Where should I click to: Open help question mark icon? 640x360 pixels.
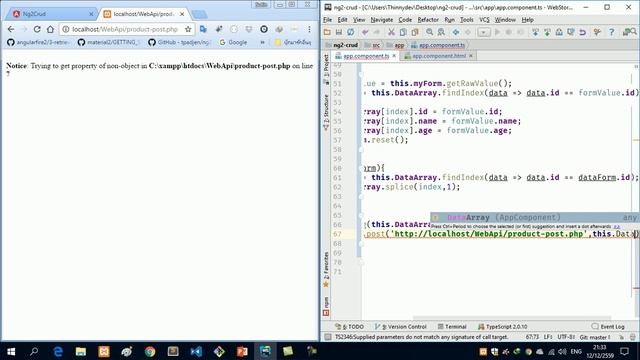click(611, 32)
